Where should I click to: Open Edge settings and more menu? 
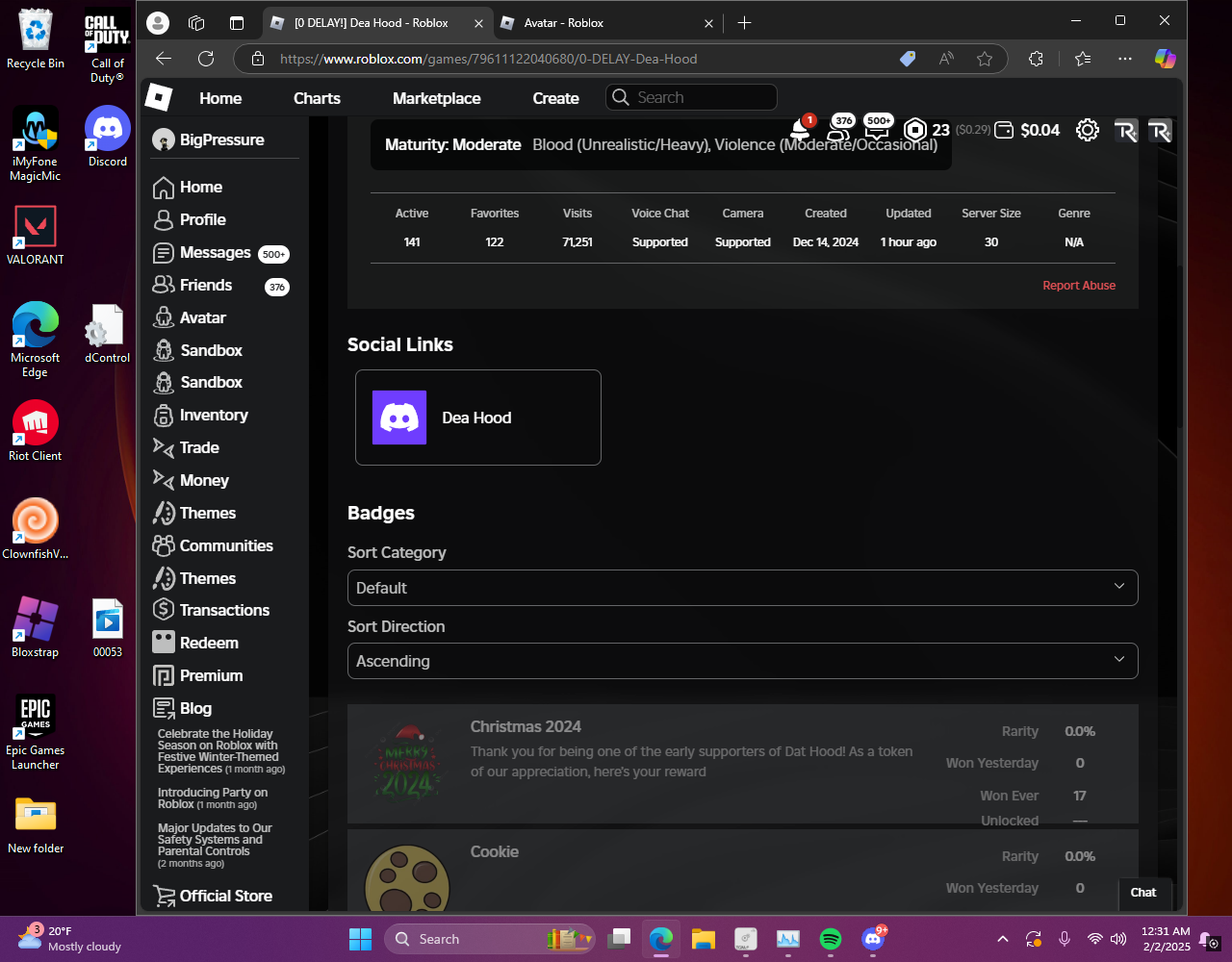coord(1125,59)
